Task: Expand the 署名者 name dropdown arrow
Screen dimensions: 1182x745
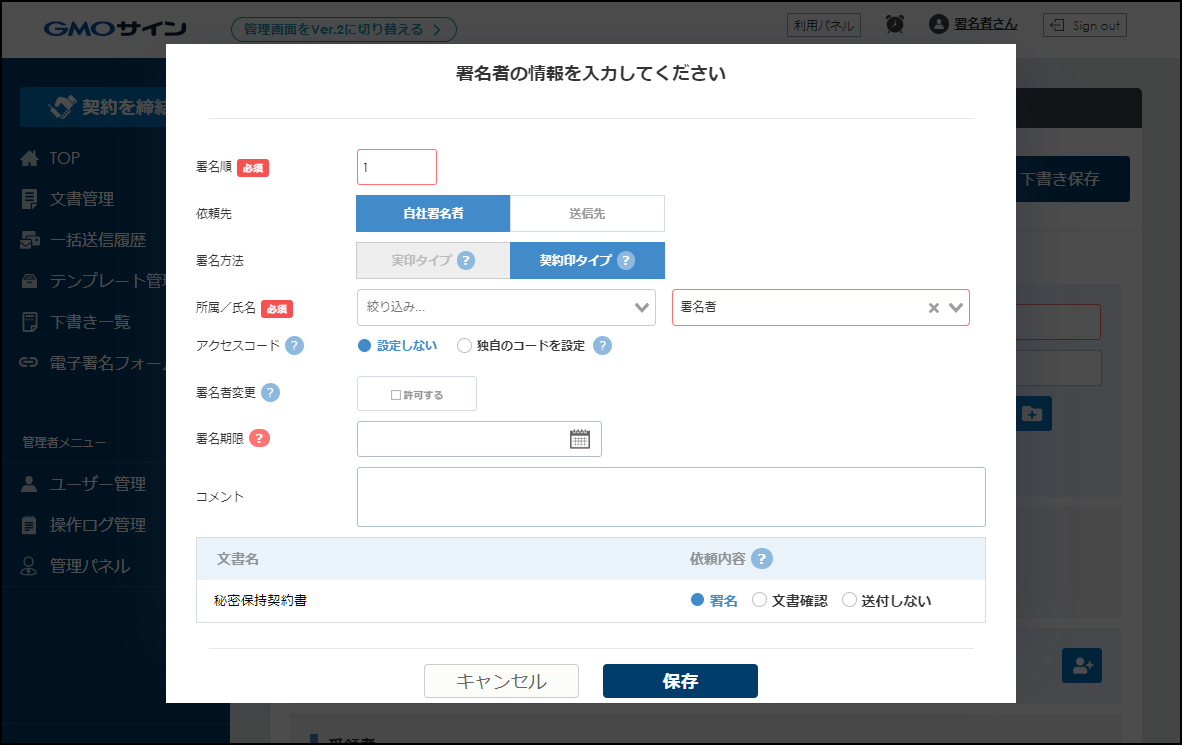Action: (x=956, y=308)
